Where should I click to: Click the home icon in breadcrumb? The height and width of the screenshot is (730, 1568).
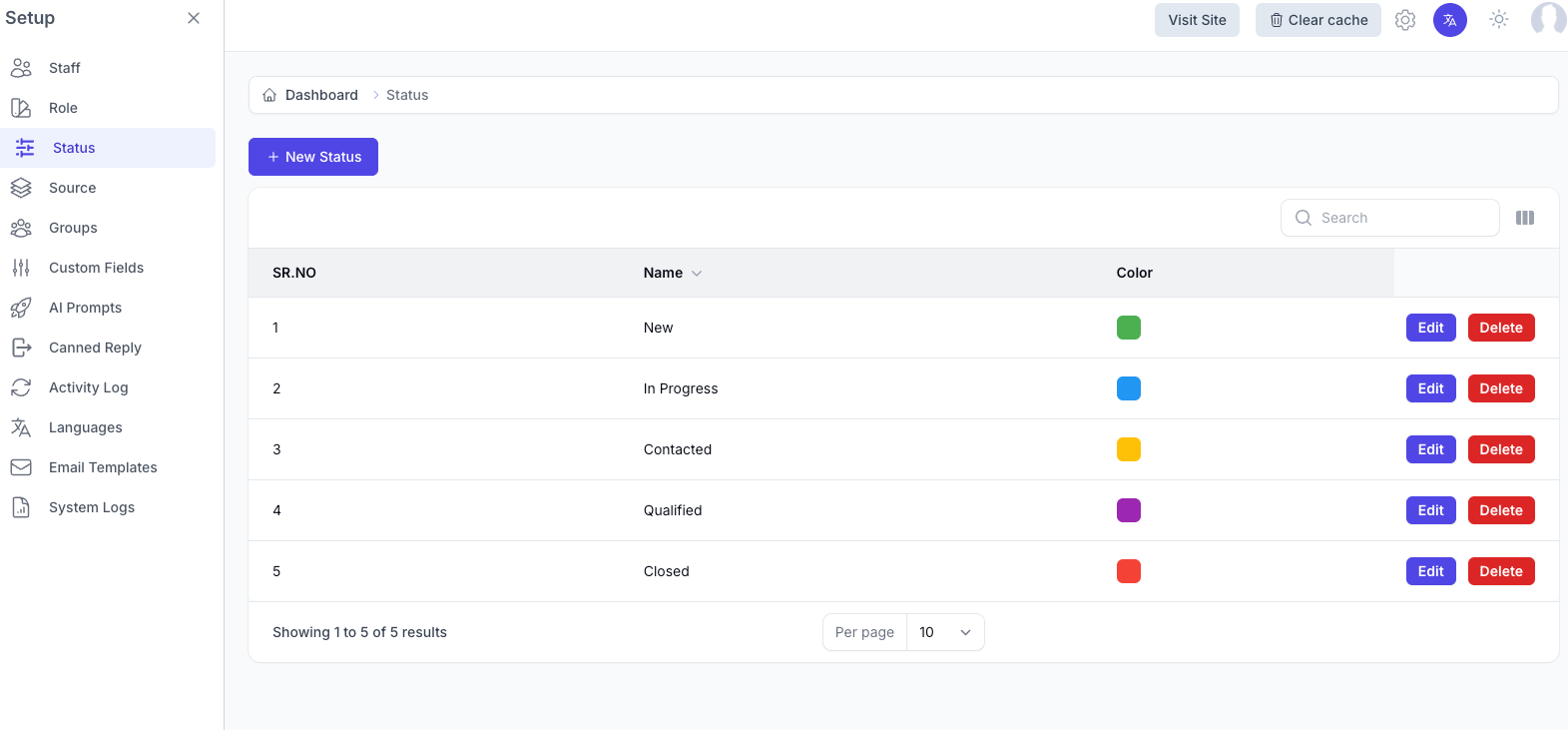pyautogui.click(x=269, y=95)
